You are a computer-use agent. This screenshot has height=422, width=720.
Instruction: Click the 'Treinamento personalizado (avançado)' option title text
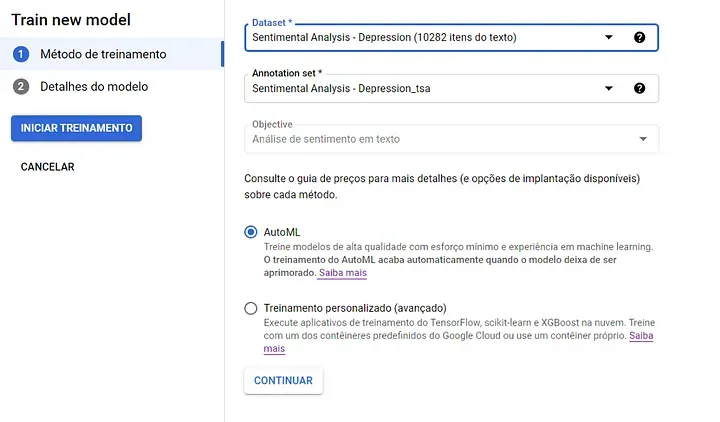[x=355, y=308]
